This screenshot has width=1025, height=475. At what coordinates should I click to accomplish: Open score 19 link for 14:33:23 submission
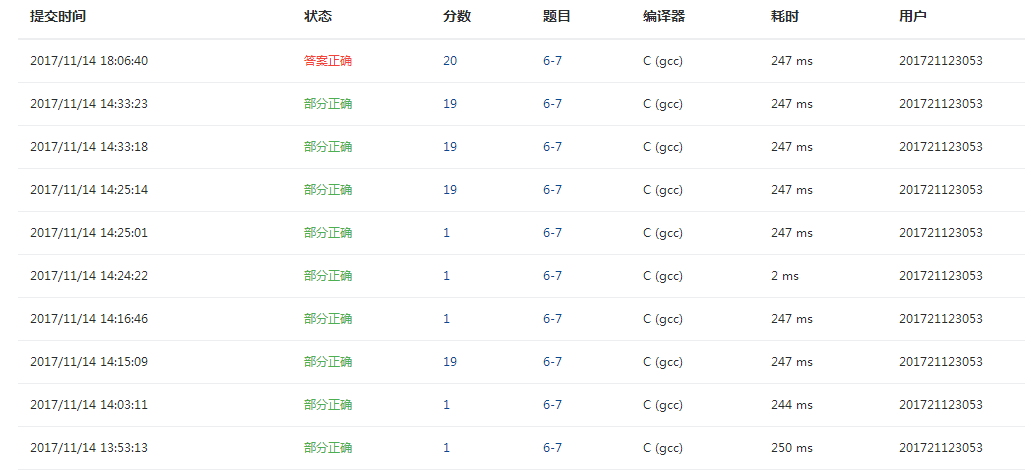tap(450, 104)
